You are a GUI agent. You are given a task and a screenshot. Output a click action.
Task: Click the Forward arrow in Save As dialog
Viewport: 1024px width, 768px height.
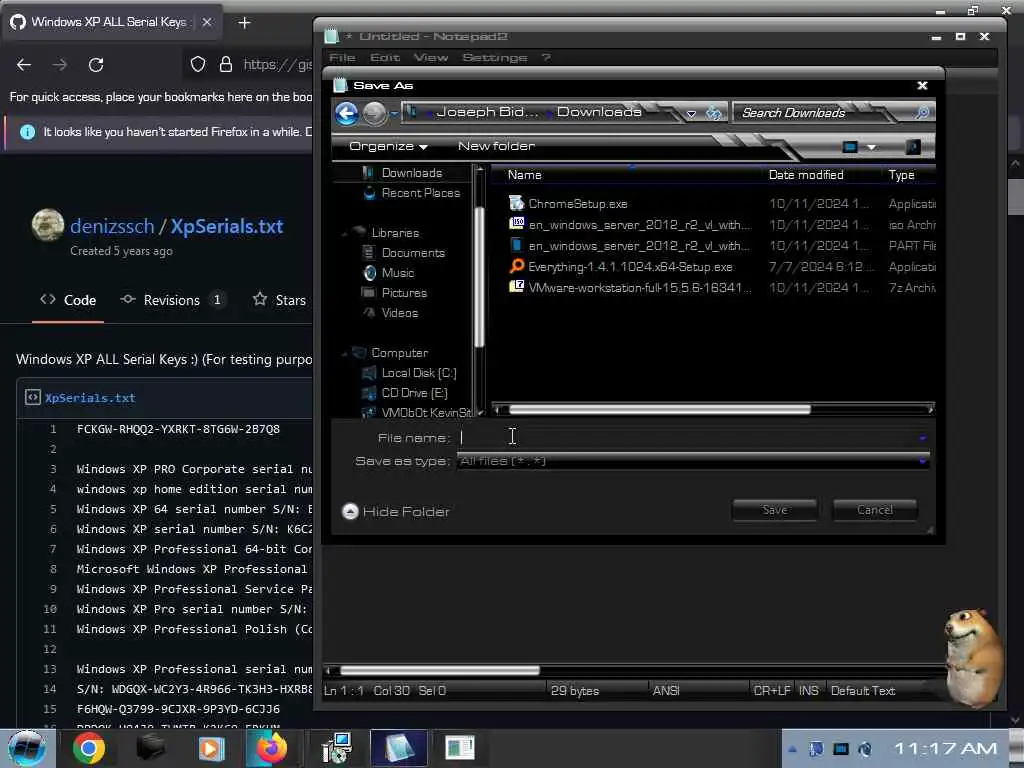(x=374, y=113)
